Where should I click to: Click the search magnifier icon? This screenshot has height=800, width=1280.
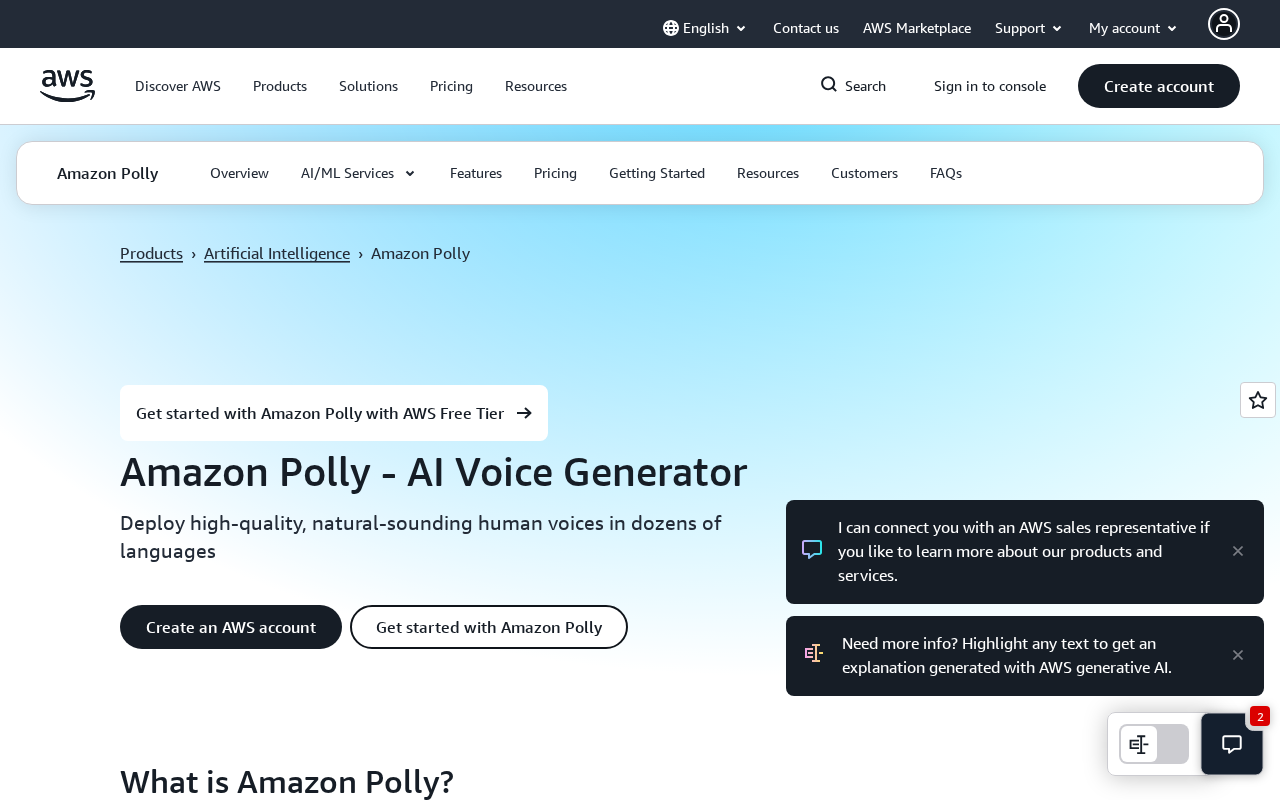(x=829, y=85)
